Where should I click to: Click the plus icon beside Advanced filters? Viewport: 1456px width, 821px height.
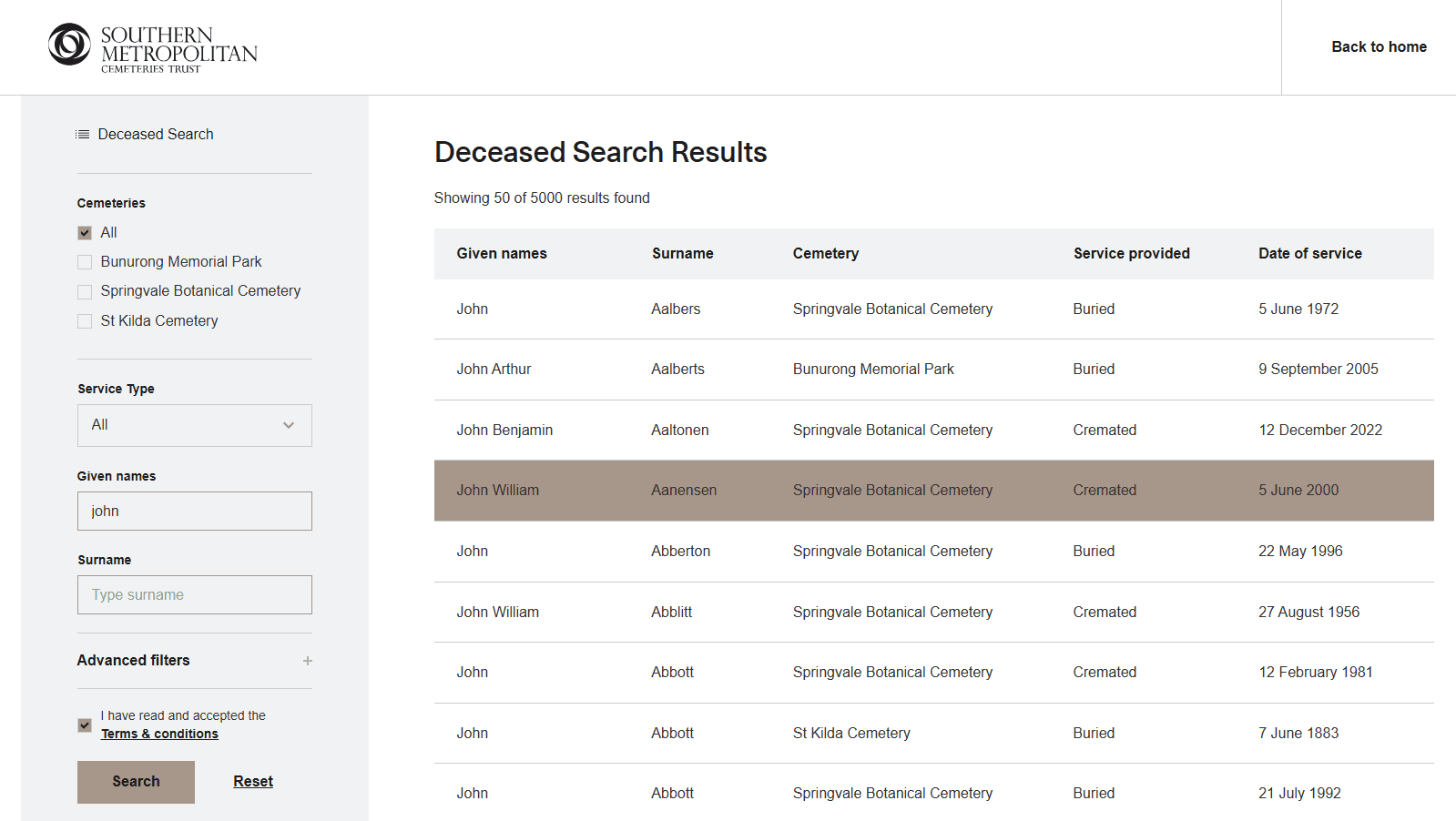pos(308,661)
